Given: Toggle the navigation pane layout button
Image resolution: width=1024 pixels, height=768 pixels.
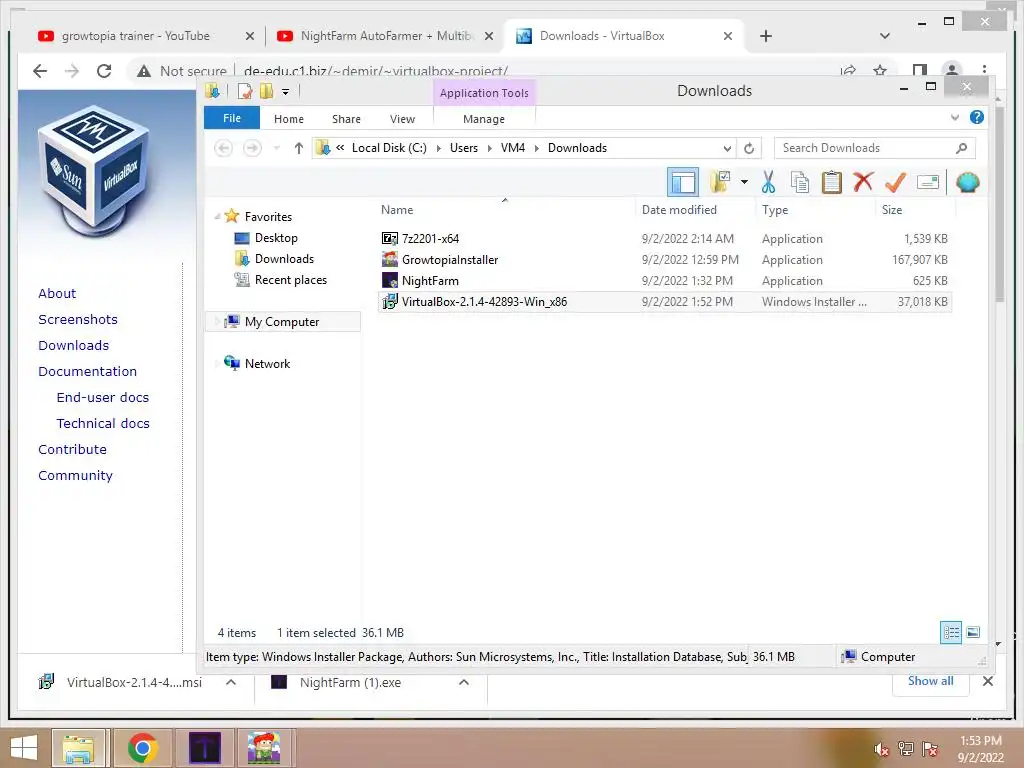Looking at the screenshot, I should coord(682,182).
